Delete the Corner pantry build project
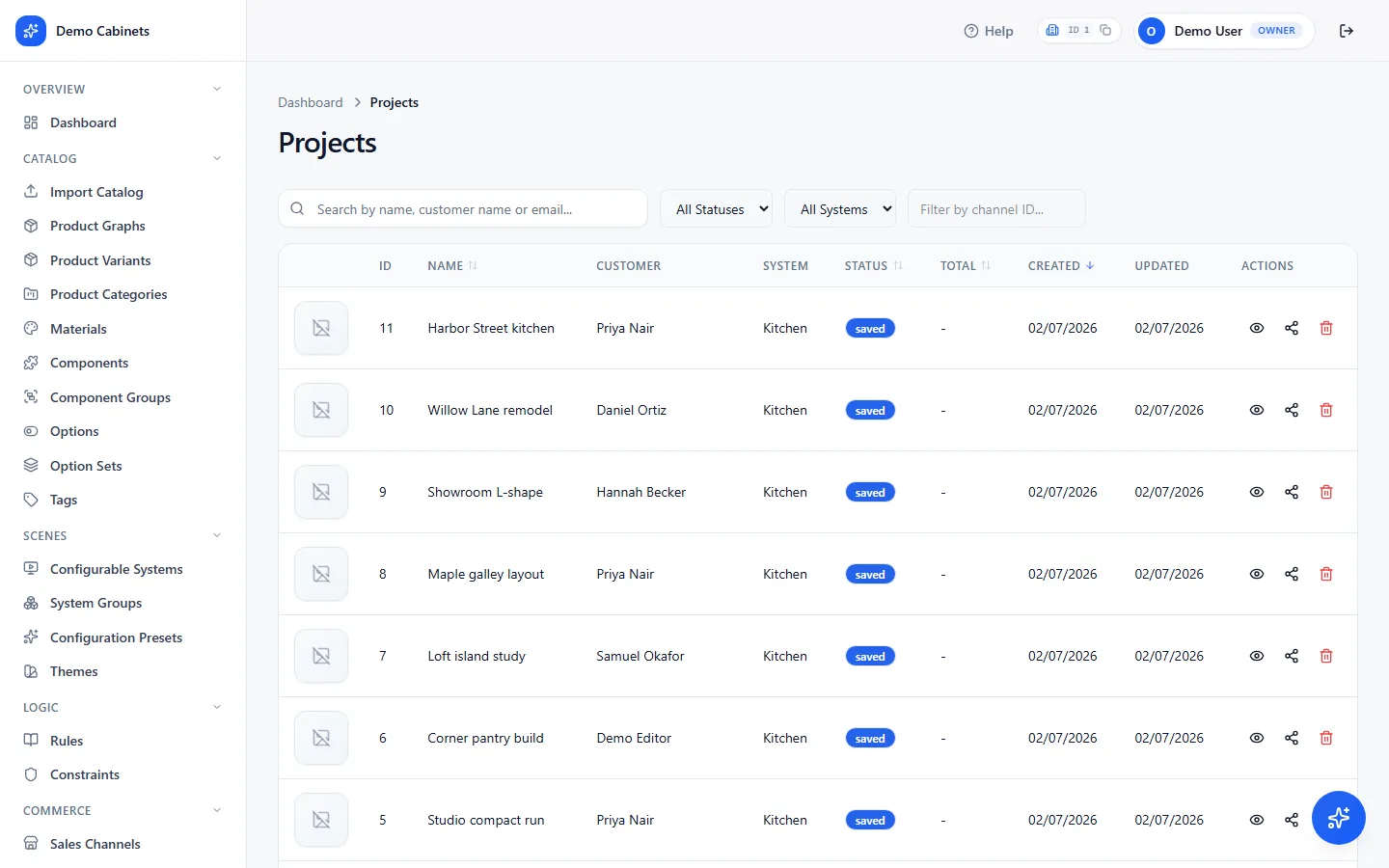The image size is (1389, 868). tap(1326, 738)
